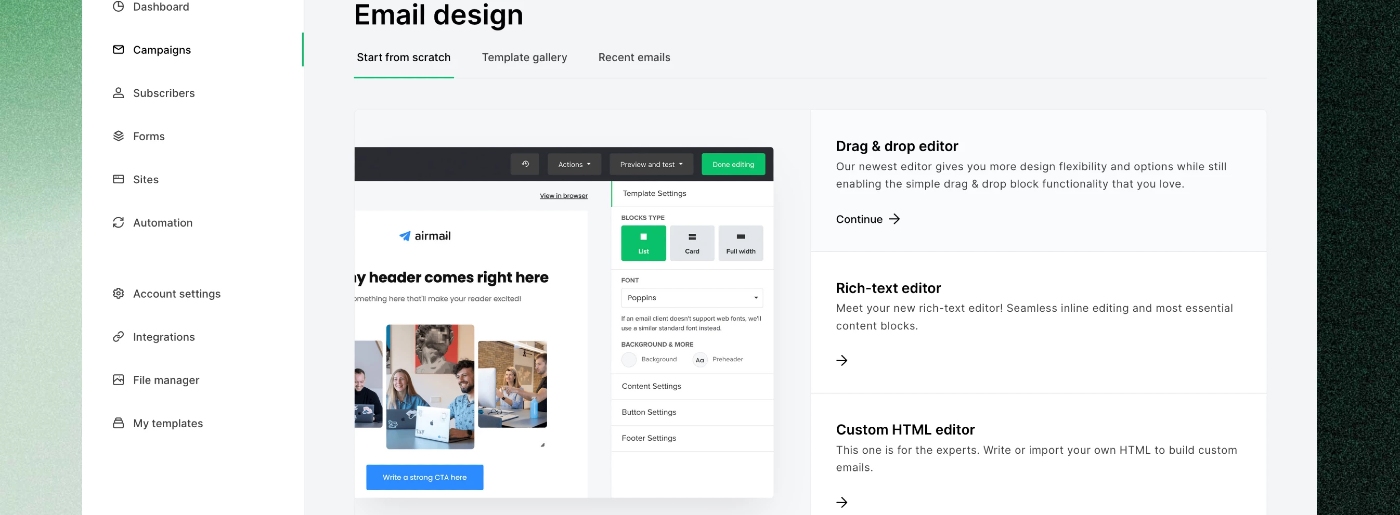This screenshot has height=515, width=1400.
Task: Click the arrow under Rich-text editor
Action: [x=842, y=361]
